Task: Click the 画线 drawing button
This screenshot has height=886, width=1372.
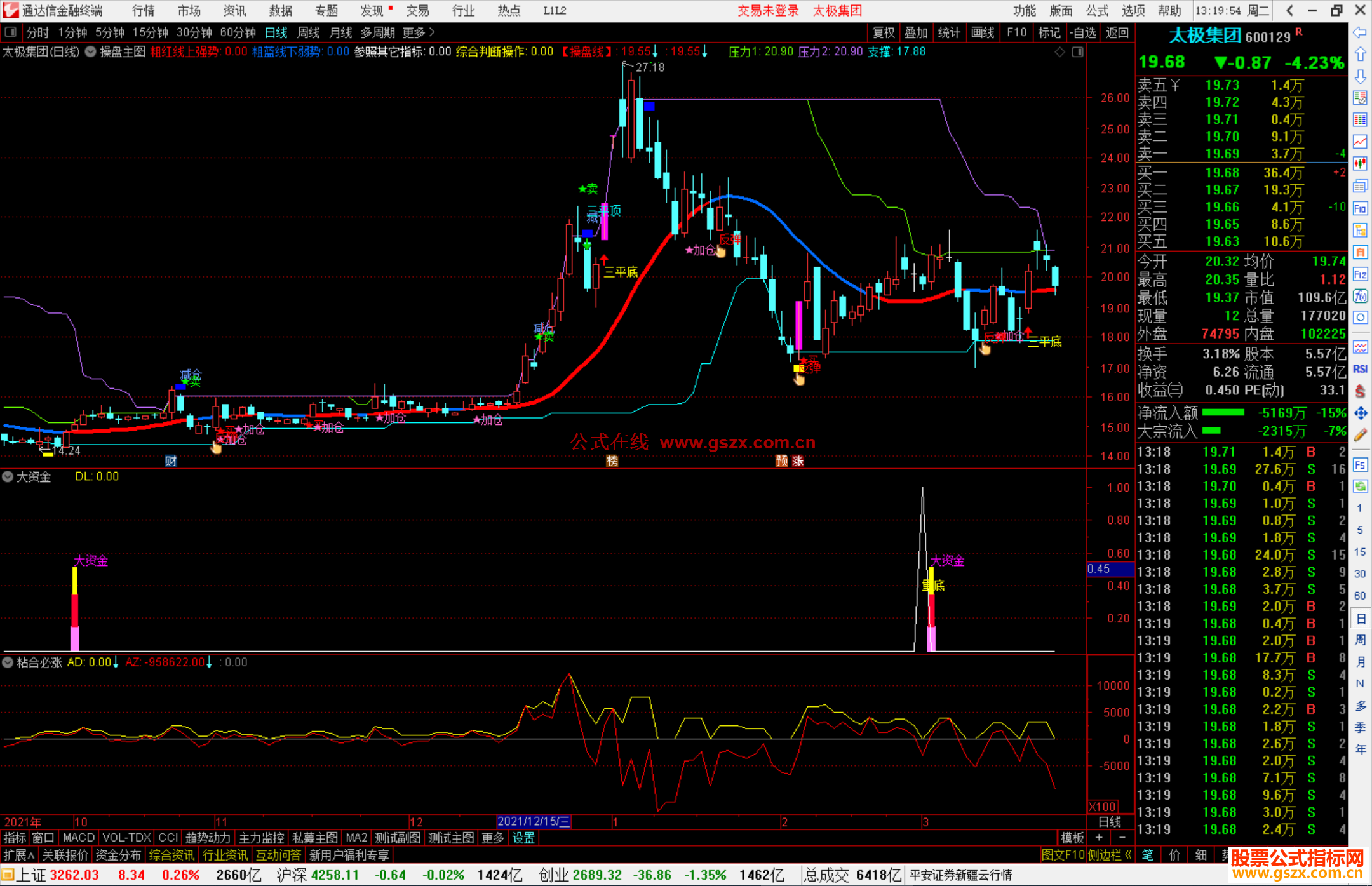Action: (983, 32)
